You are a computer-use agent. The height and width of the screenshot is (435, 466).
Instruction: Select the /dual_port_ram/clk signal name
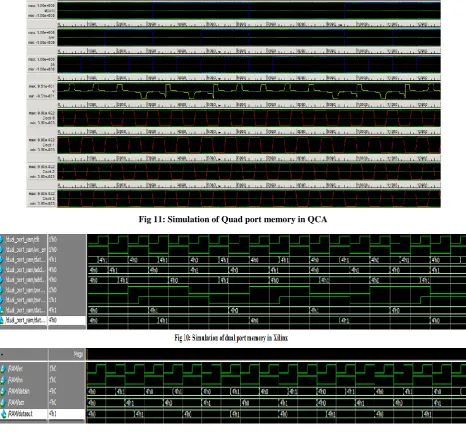click(x=23, y=239)
